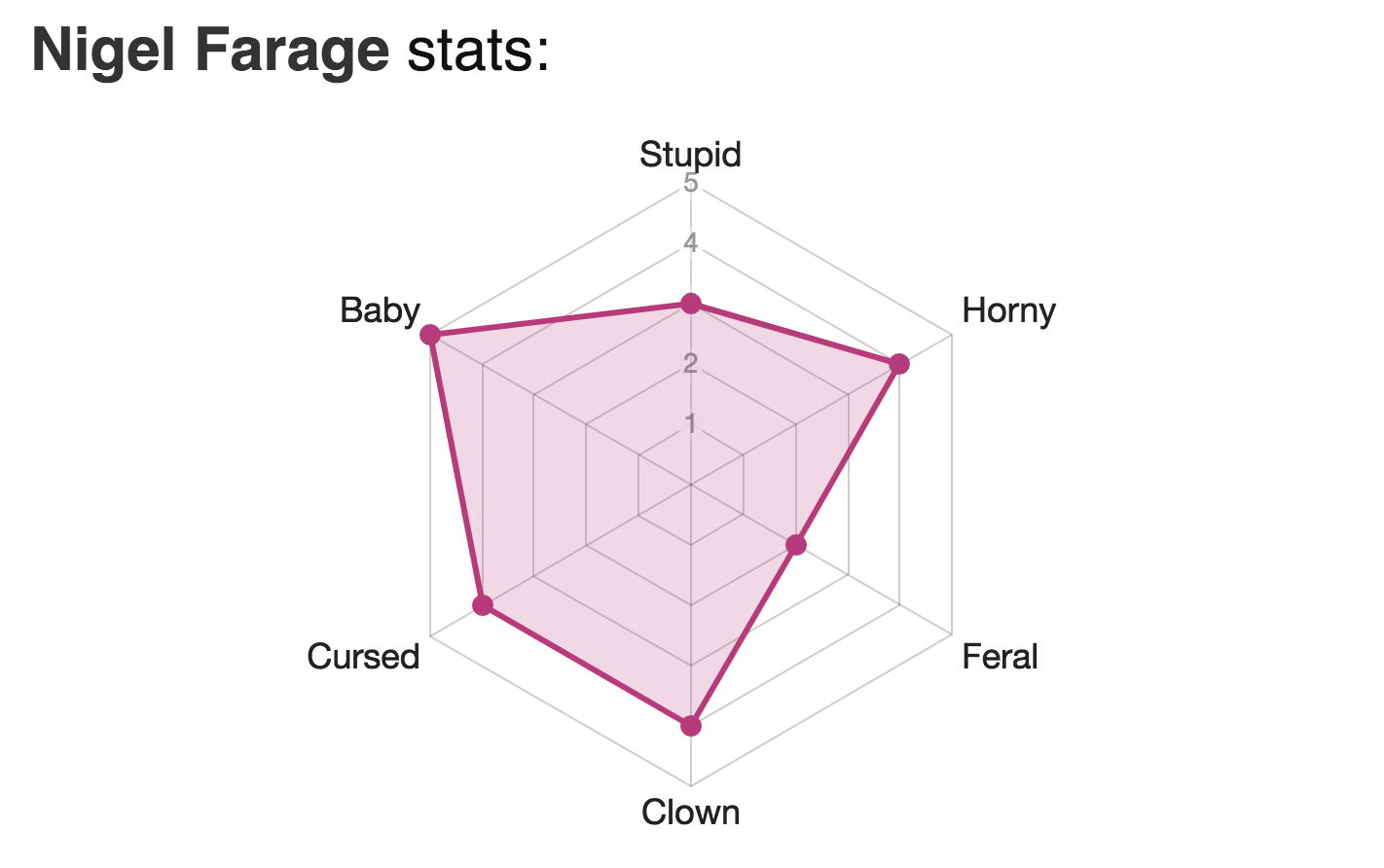Click the Feral axis label

pos(1000,657)
